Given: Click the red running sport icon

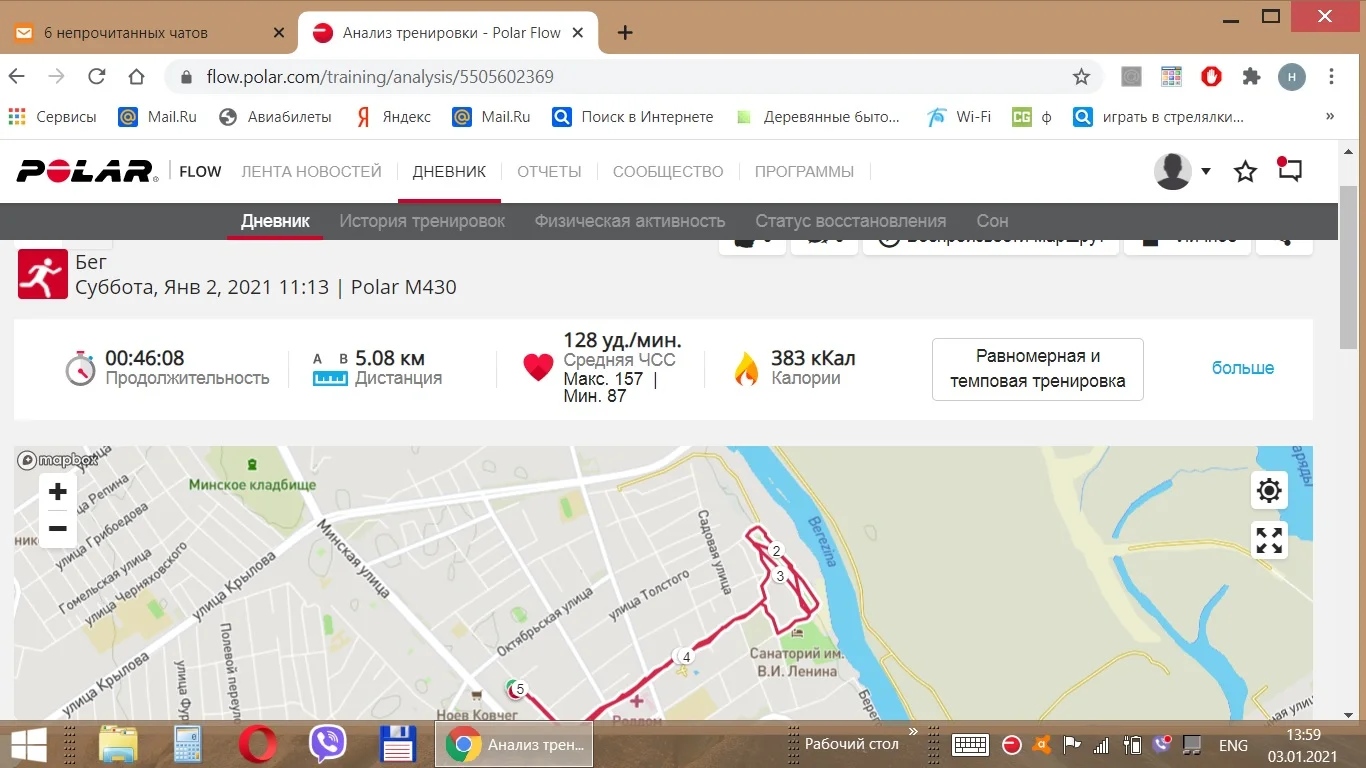Looking at the screenshot, I should point(43,274).
